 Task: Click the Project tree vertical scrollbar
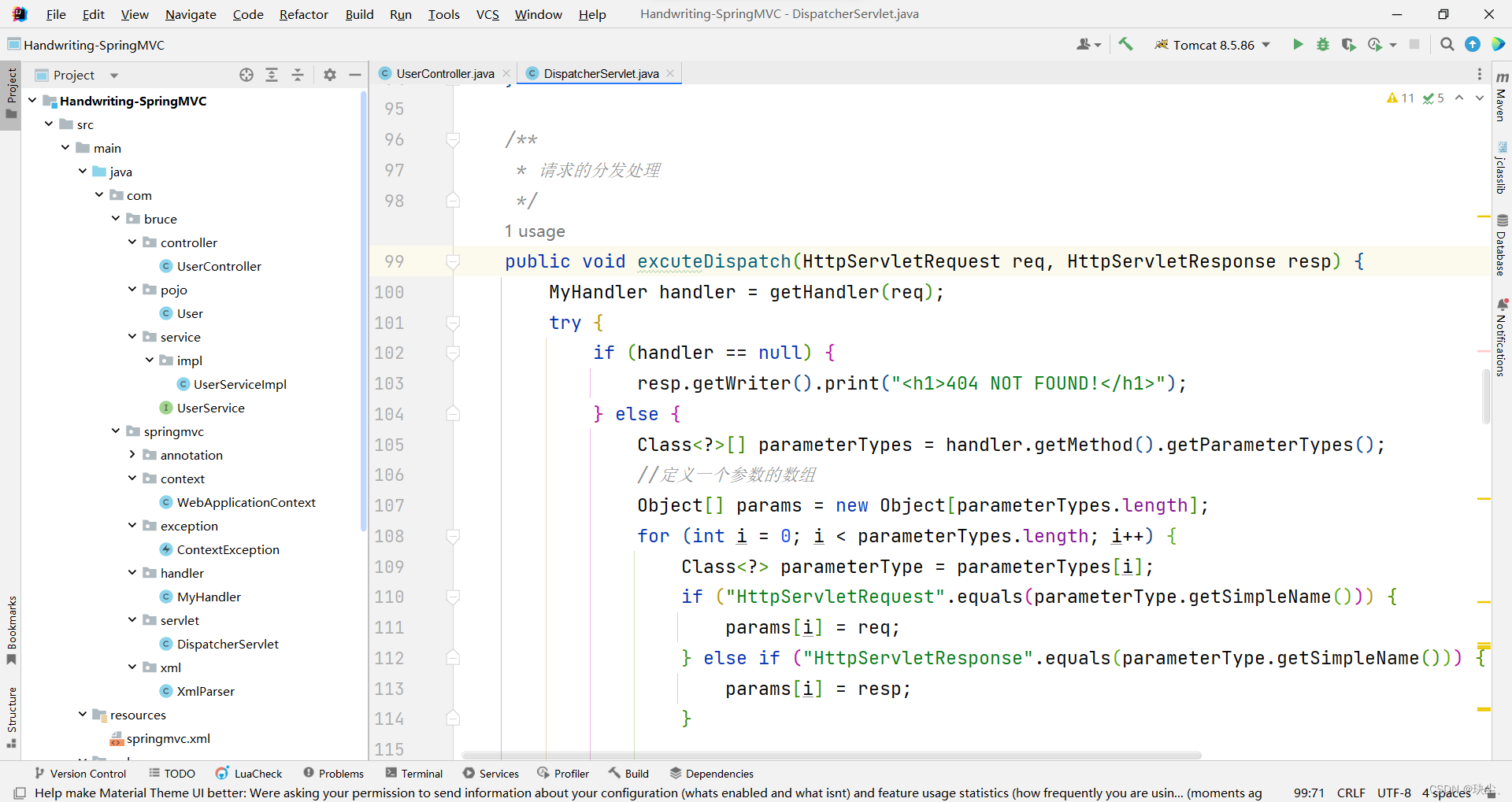pos(363,311)
